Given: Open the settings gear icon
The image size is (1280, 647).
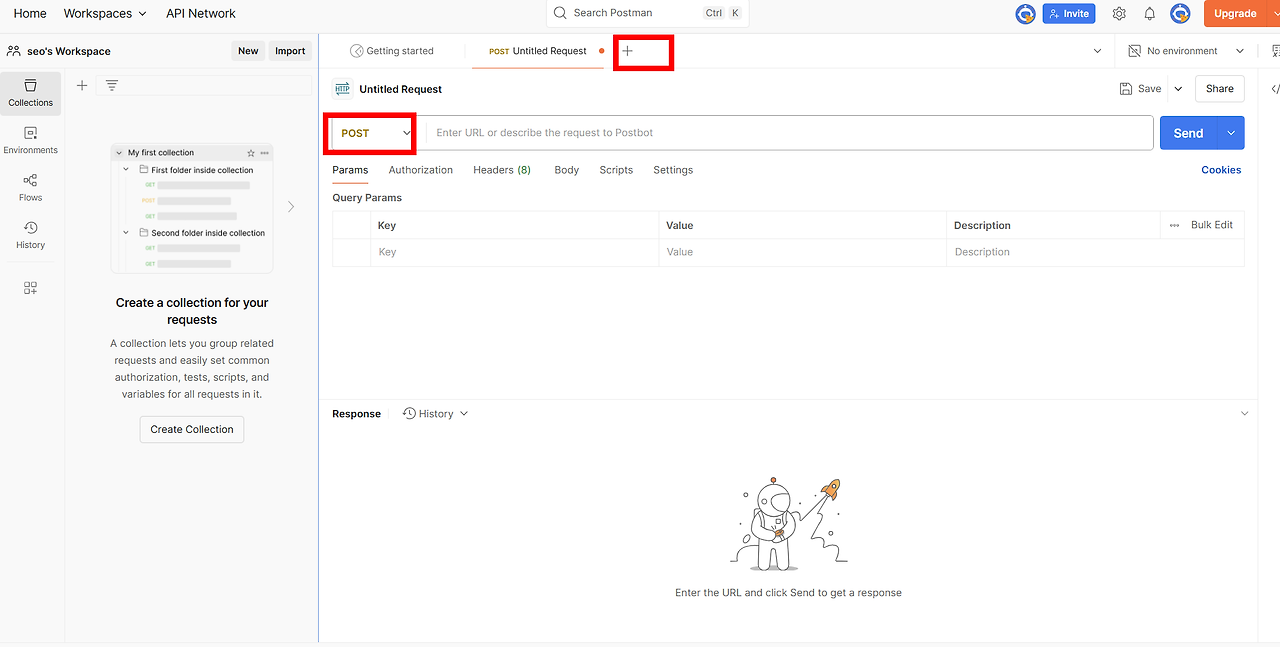Looking at the screenshot, I should point(1119,14).
